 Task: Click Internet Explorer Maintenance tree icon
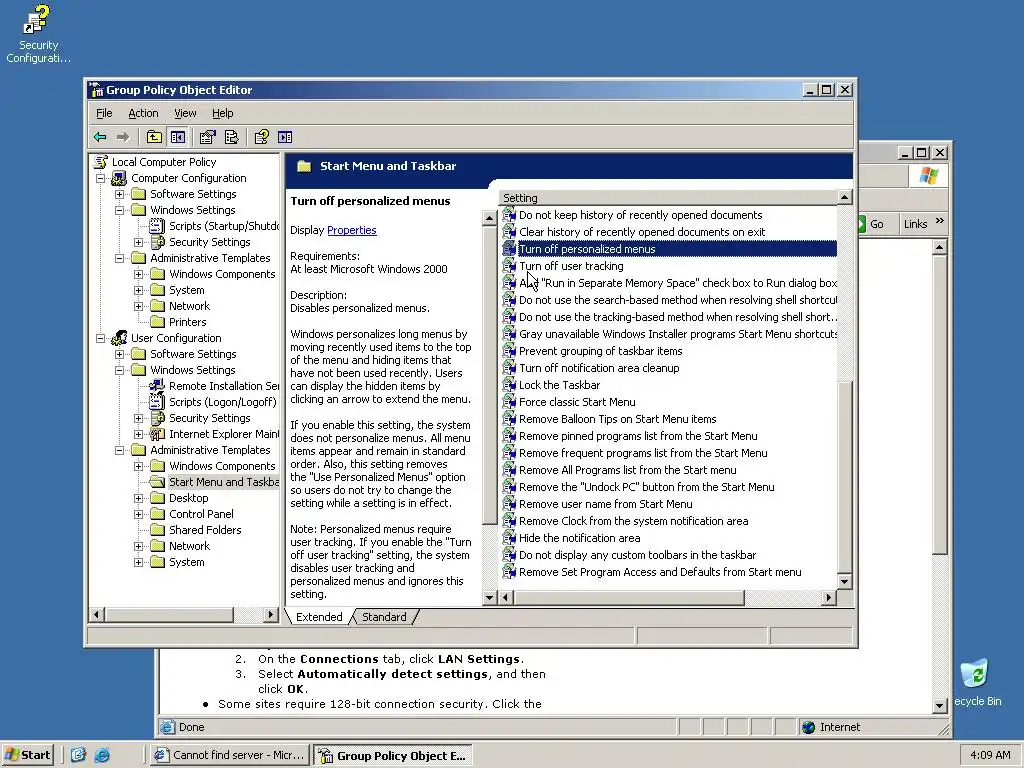(157, 434)
